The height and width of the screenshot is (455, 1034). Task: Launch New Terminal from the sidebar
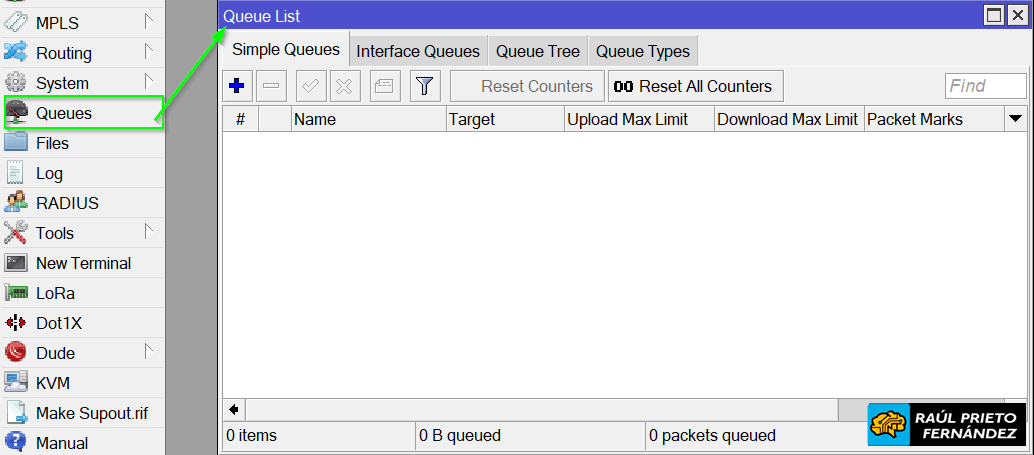pyautogui.click(x=83, y=263)
